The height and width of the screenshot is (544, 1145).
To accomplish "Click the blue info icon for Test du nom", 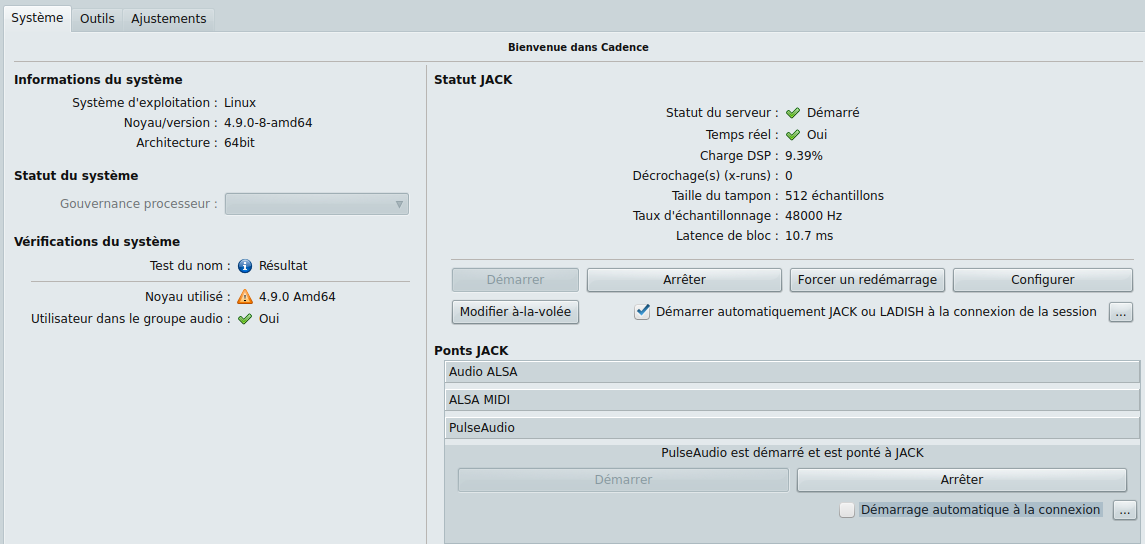I will [x=245, y=266].
